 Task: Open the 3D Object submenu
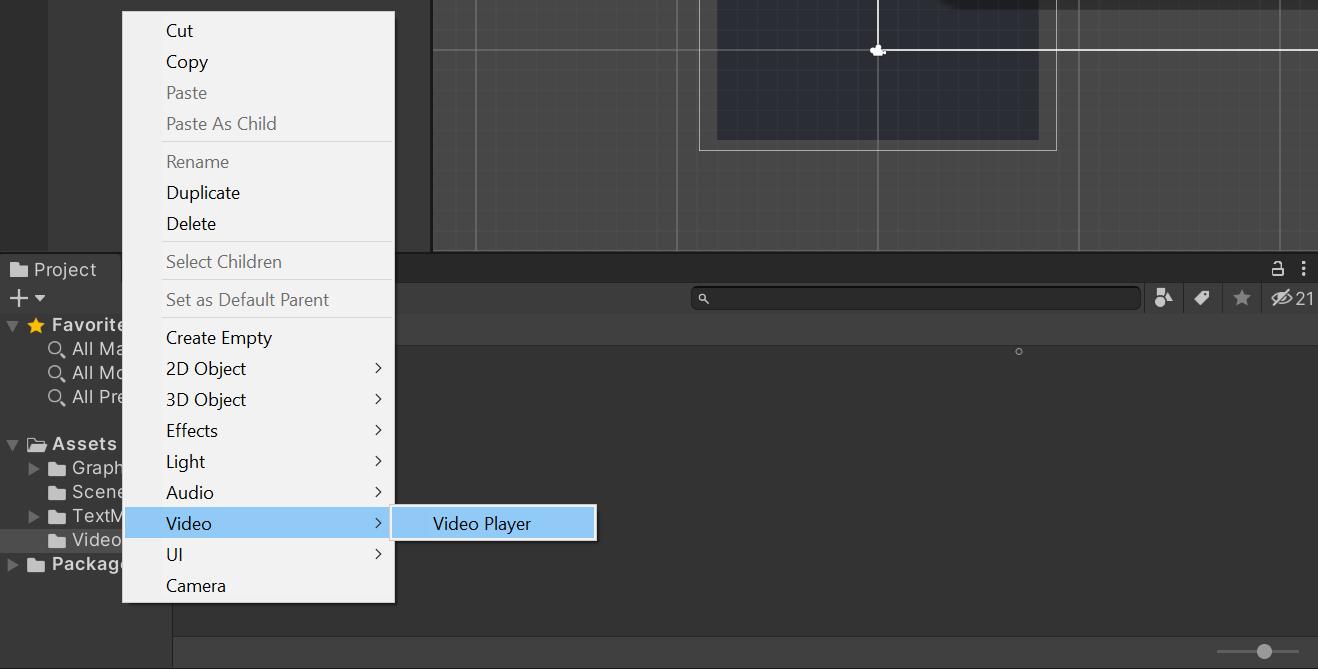pos(258,400)
